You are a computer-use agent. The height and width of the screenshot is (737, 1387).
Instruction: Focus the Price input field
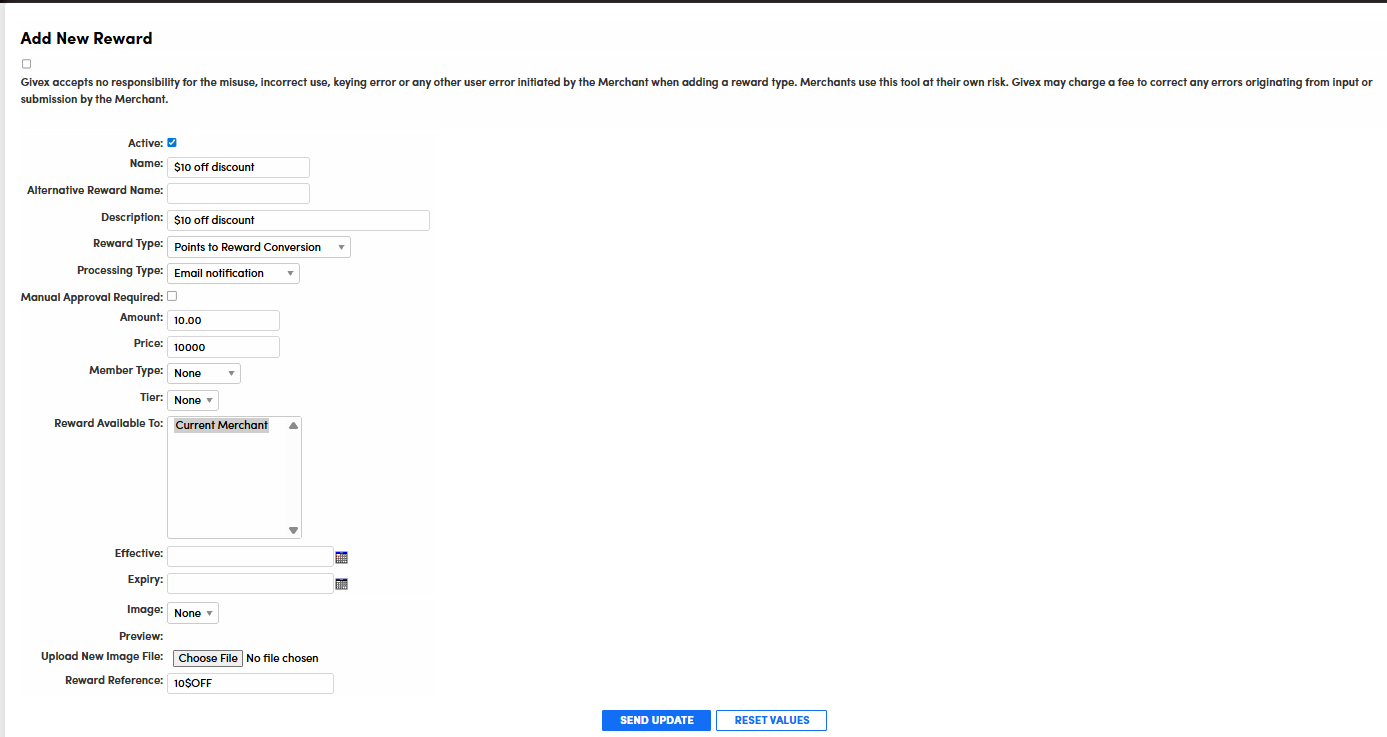coord(223,347)
